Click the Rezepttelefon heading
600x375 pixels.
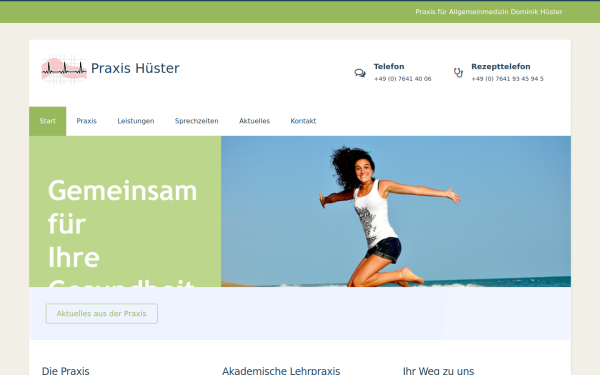coord(501,67)
